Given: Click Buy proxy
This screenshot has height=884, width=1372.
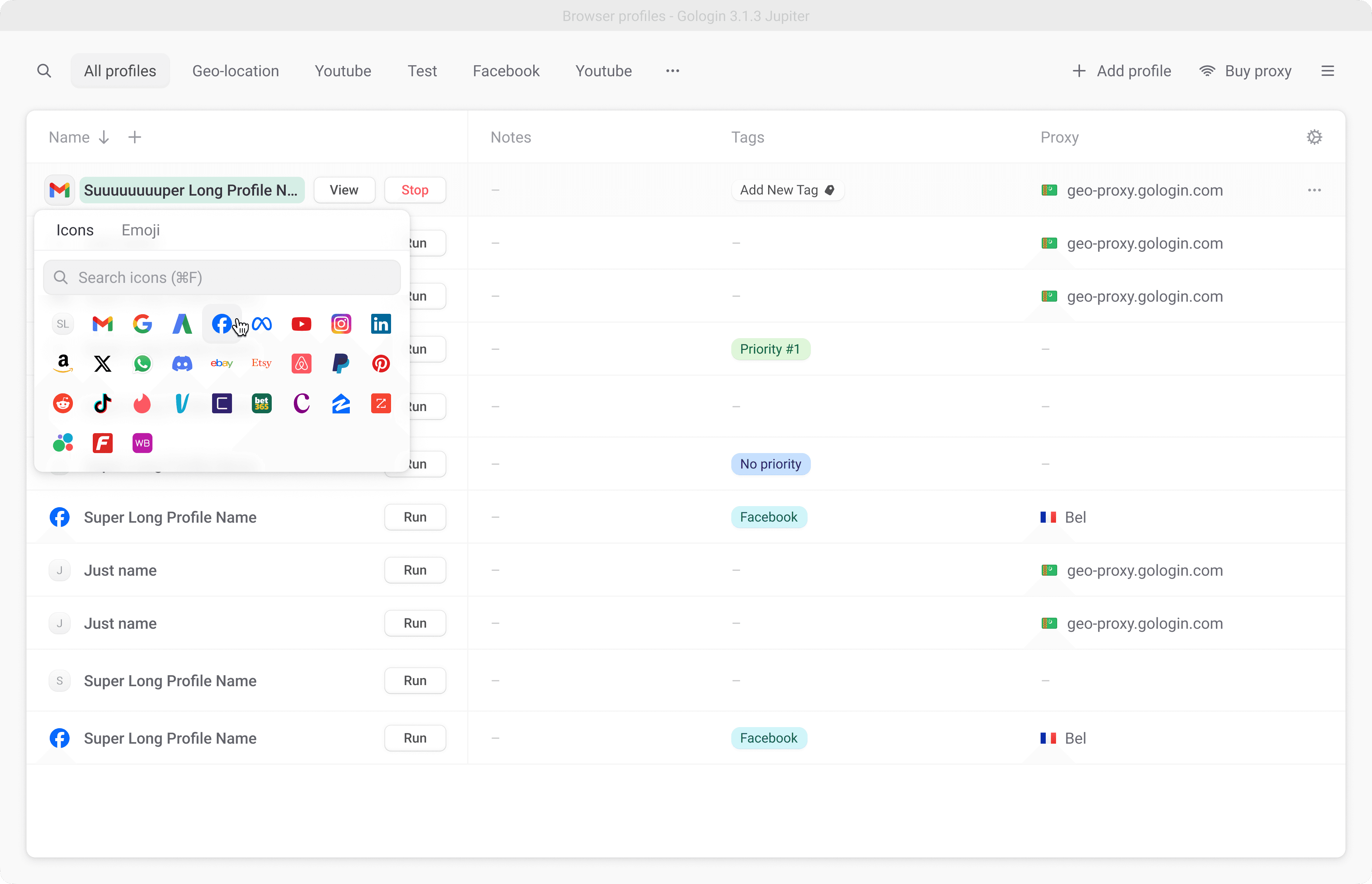Looking at the screenshot, I should [x=1245, y=71].
